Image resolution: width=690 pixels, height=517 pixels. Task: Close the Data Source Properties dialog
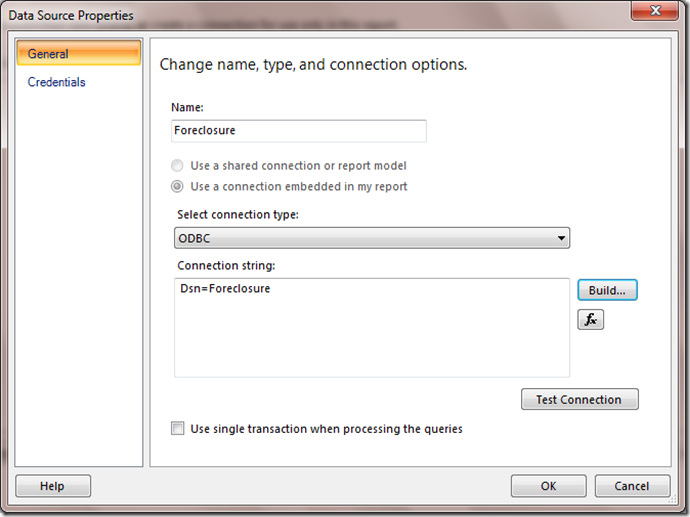click(655, 10)
